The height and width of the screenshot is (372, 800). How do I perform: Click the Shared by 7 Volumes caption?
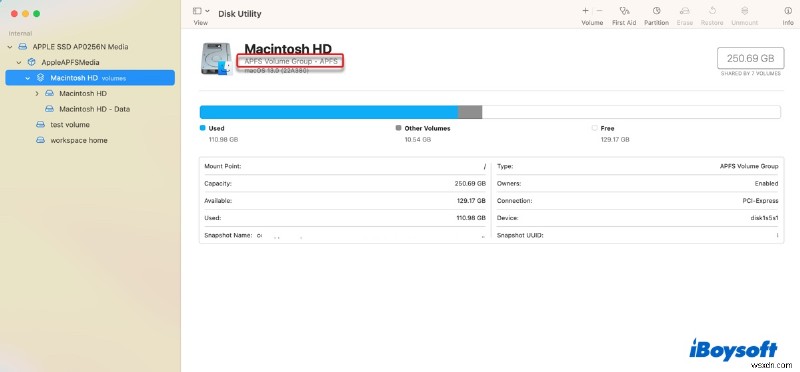(750, 74)
